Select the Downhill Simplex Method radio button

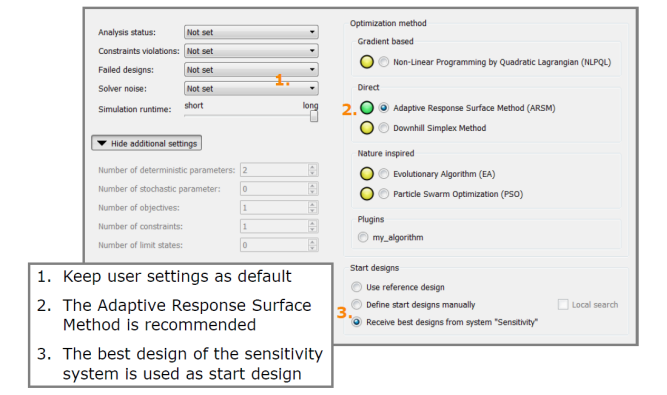pyautogui.click(x=384, y=128)
